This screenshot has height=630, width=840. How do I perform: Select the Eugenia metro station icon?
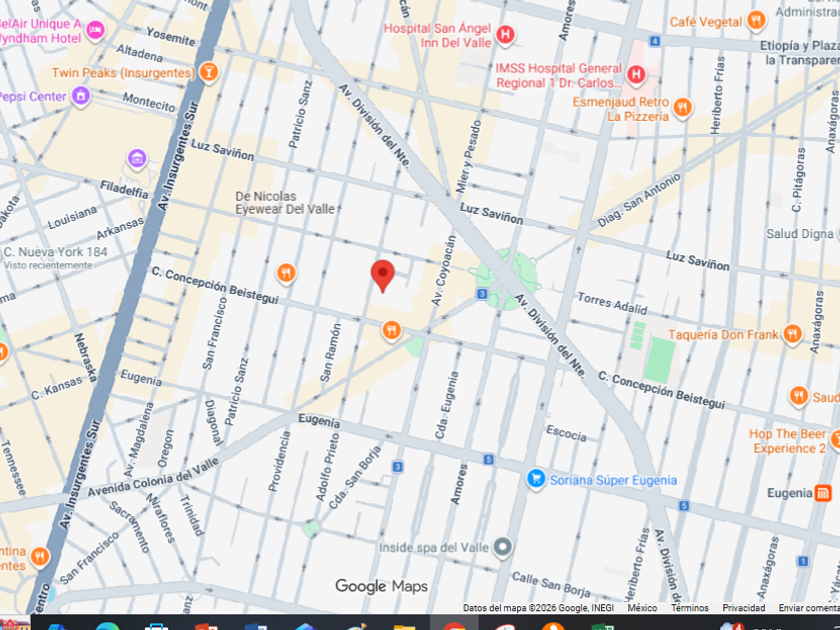[x=823, y=493]
